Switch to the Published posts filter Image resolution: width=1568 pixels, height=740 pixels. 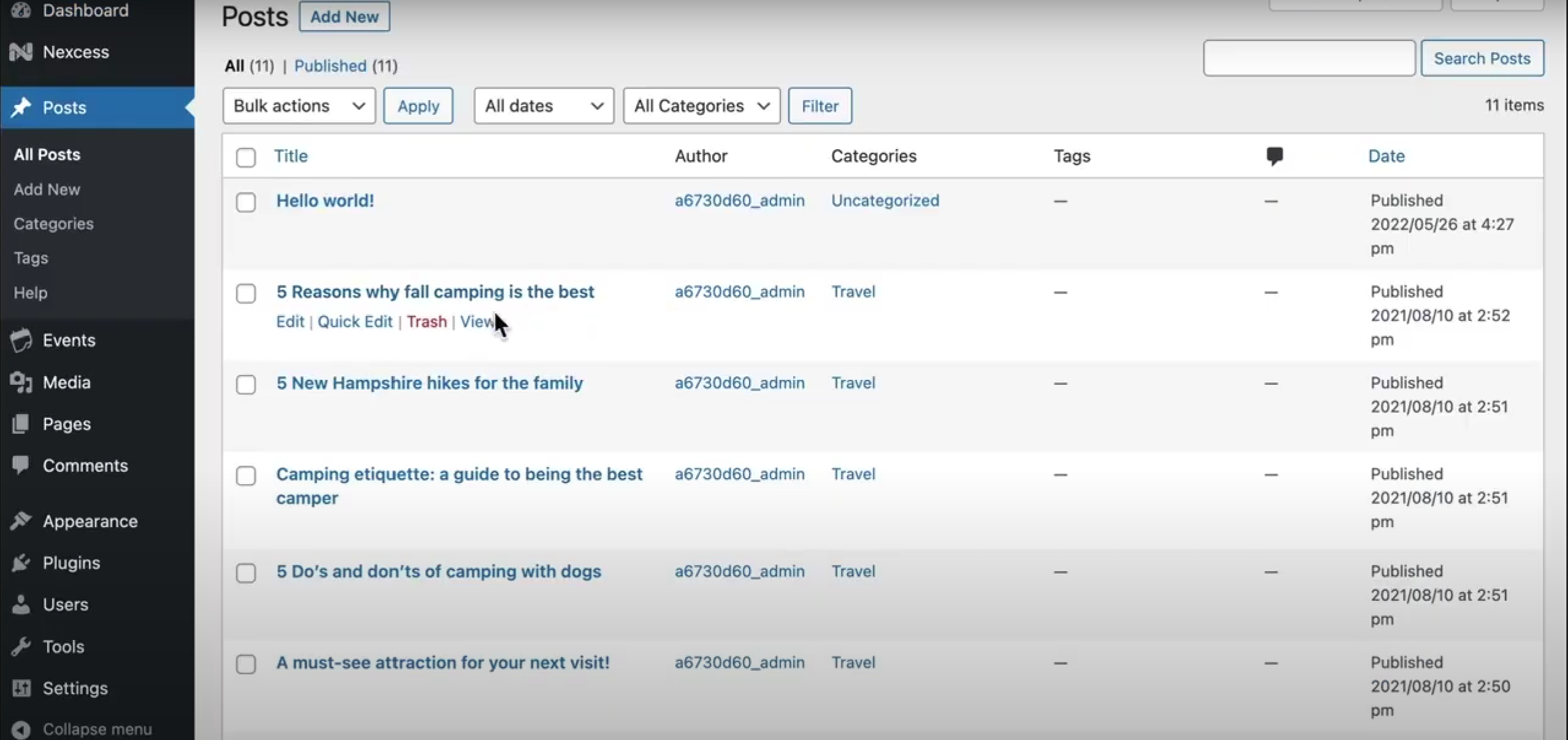[x=330, y=66]
